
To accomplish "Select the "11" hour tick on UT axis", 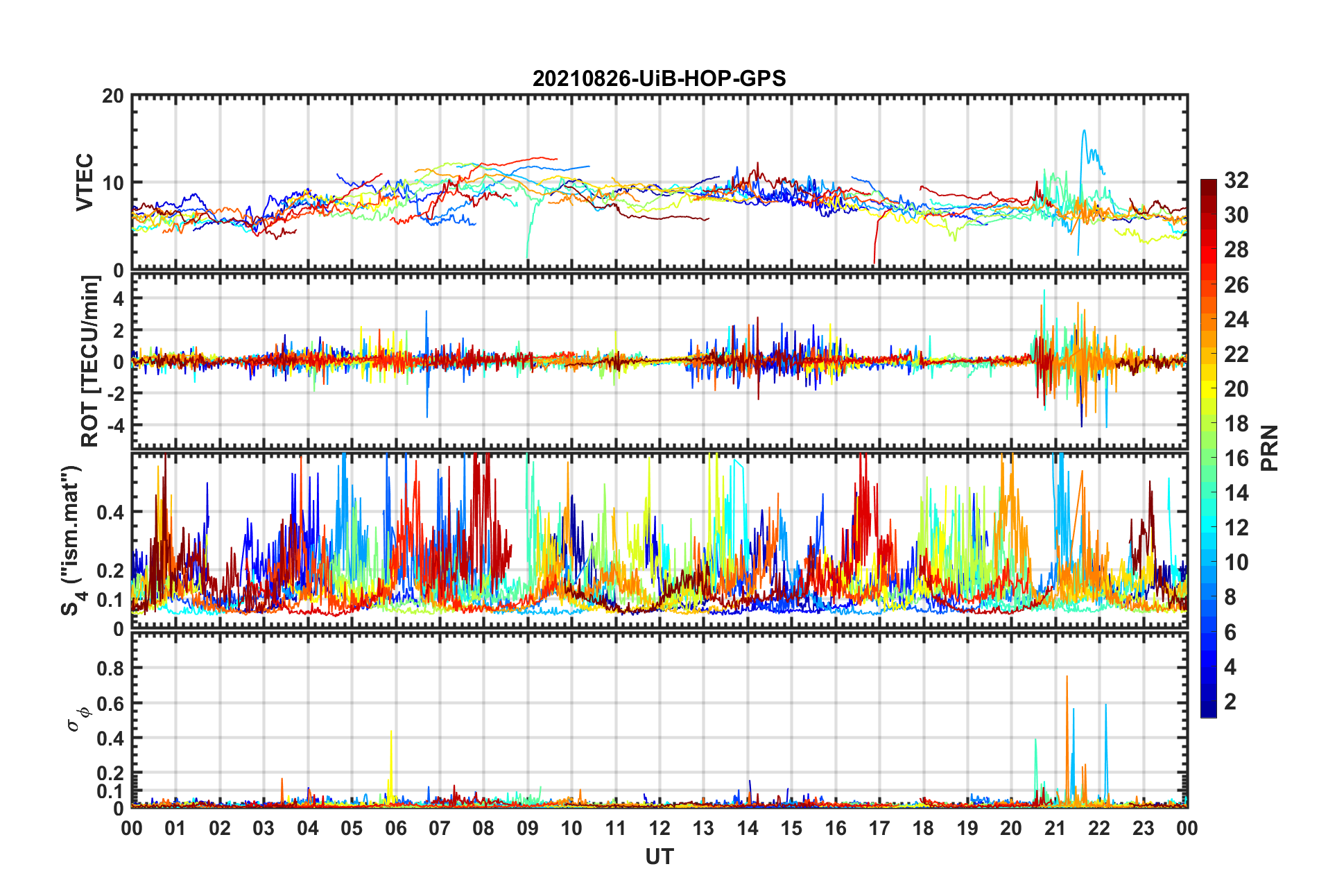I will click(616, 828).
